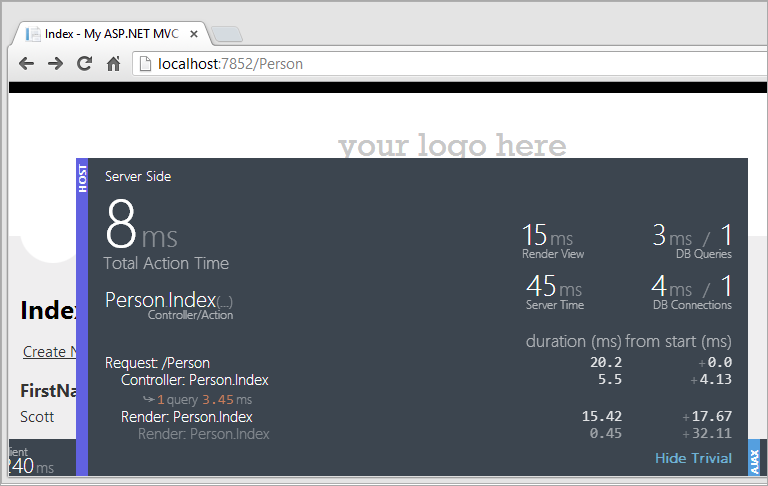Select the dimmed trivial Render: Person.Index row
This screenshot has height=486, width=768.
(x=203, y=434)
